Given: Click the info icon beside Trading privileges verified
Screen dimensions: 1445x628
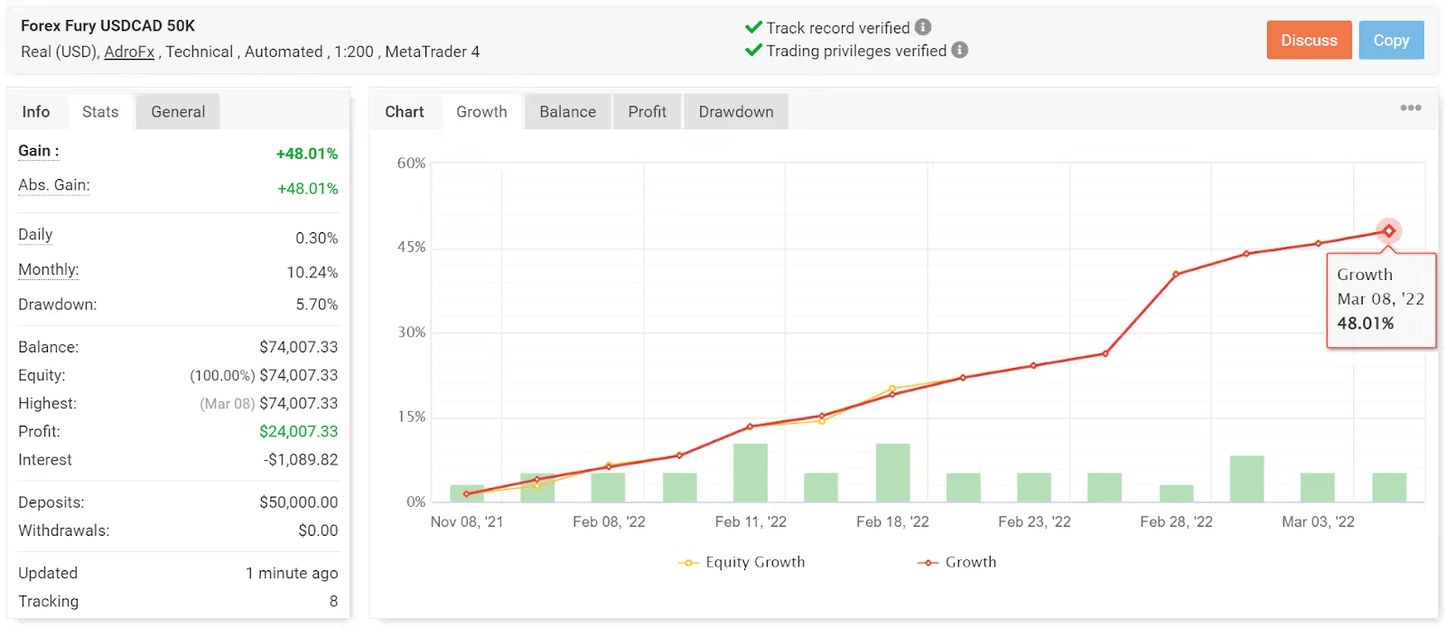Looking at the screenshot, I should coord(961,50).
